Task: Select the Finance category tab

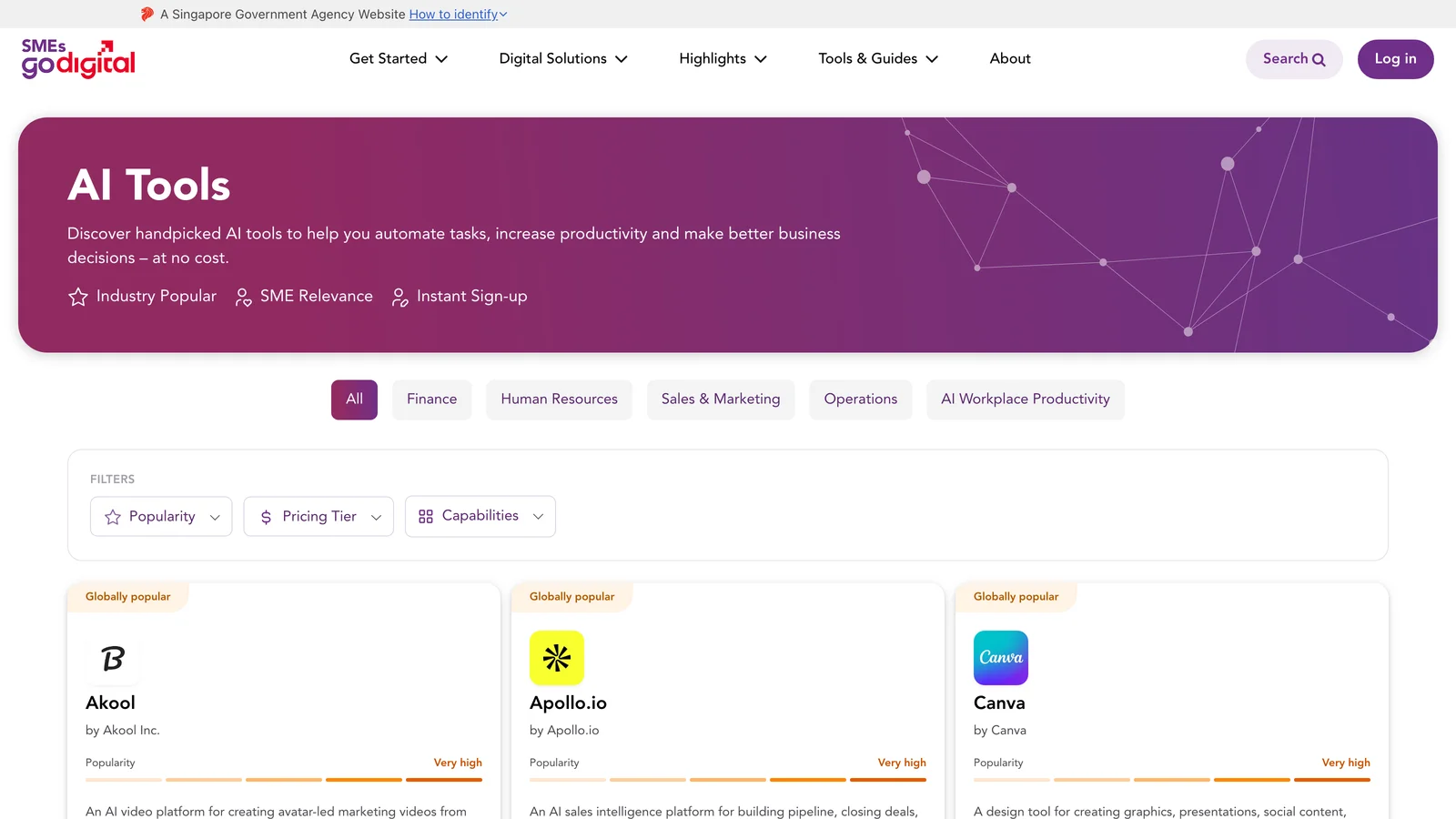Action: 432,399
